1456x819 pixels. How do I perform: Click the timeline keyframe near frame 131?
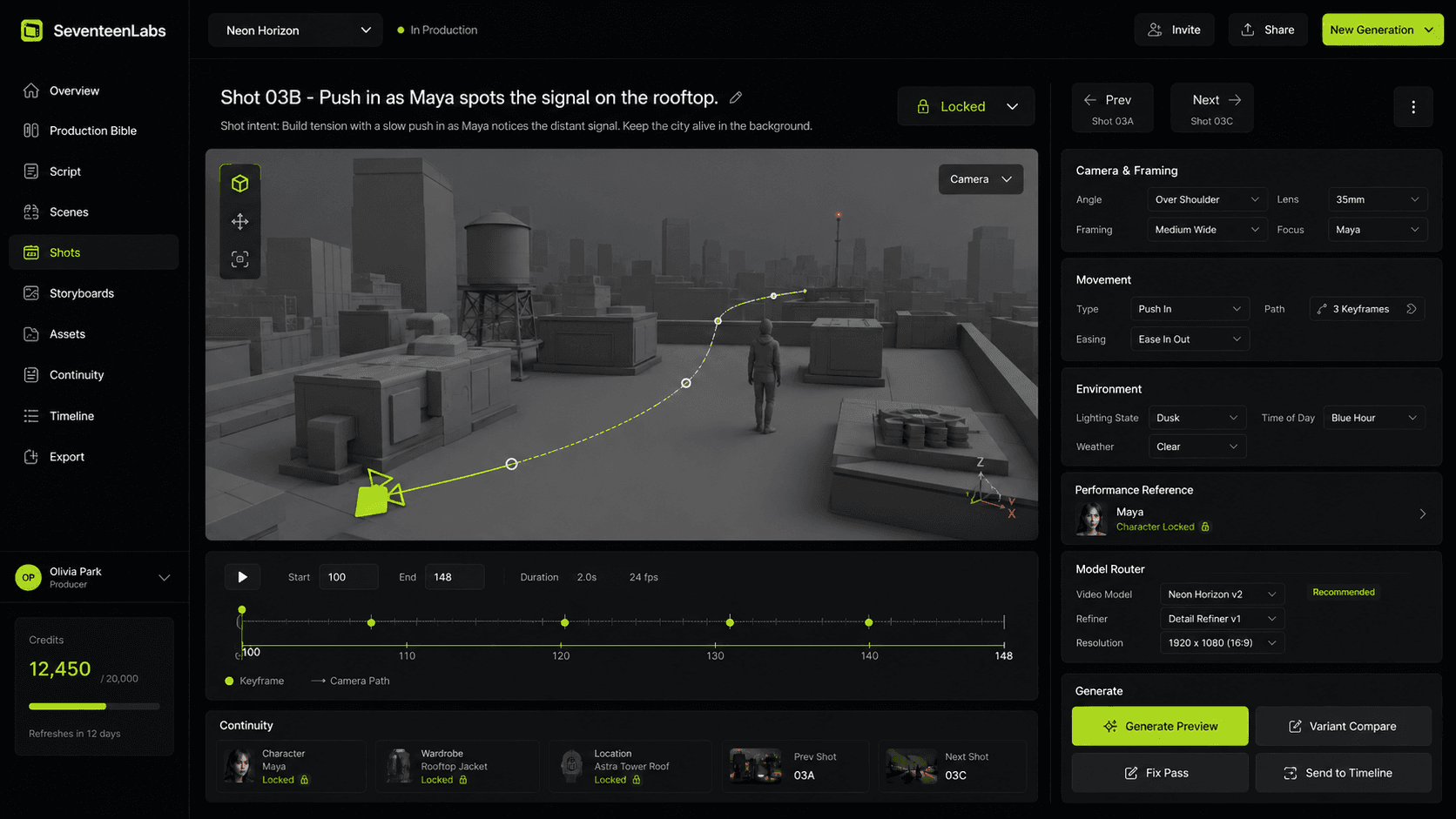point(730,622)
